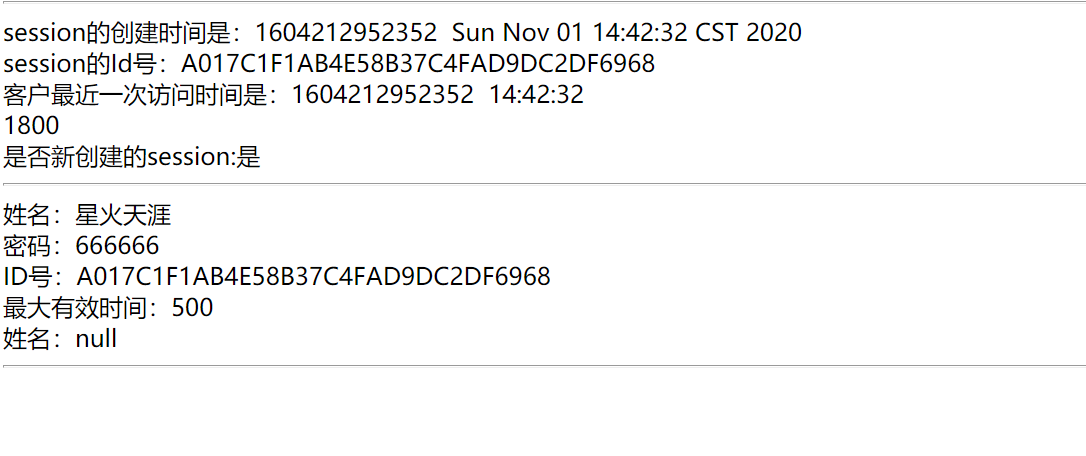1086x456 pixels.
Task: Click the session creation timestamp 1604212952352 on the first line
Action: click(346, 33)
